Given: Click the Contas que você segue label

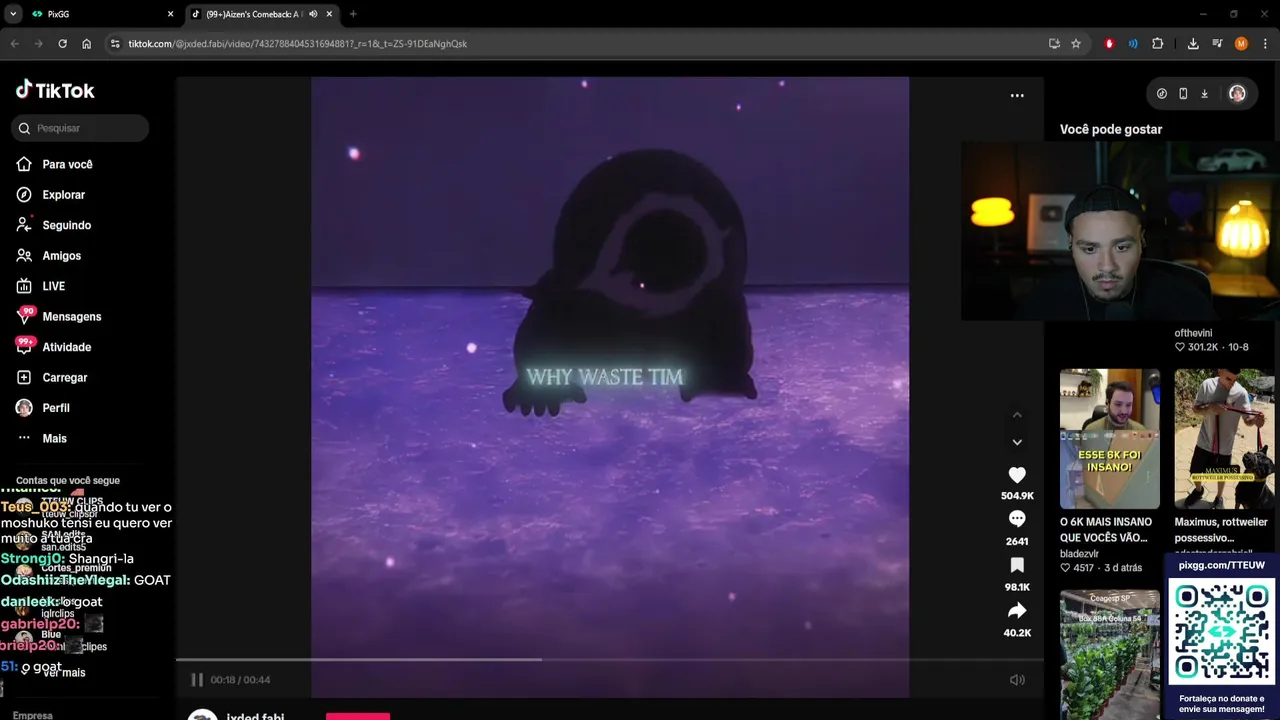Looking at the screenshot, I should click(x=68, y=481).
